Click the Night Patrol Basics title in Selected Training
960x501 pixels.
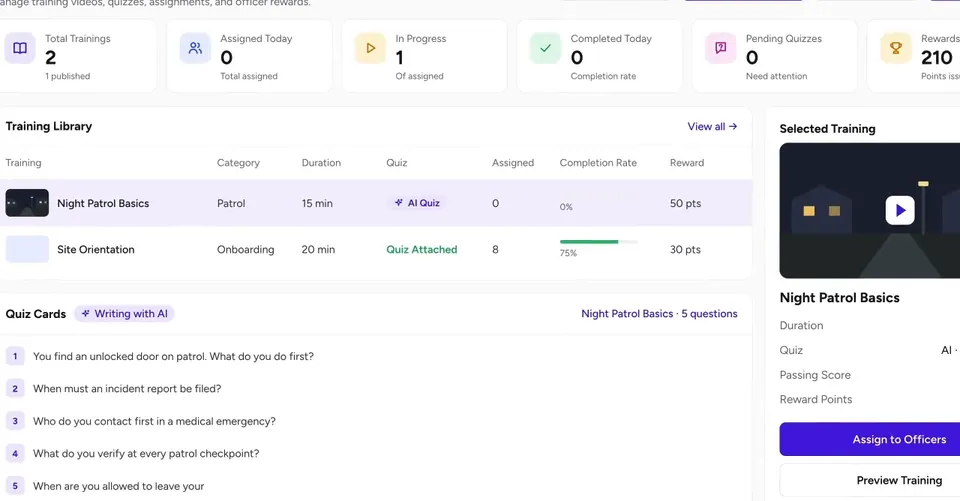[x=839, y=298]
